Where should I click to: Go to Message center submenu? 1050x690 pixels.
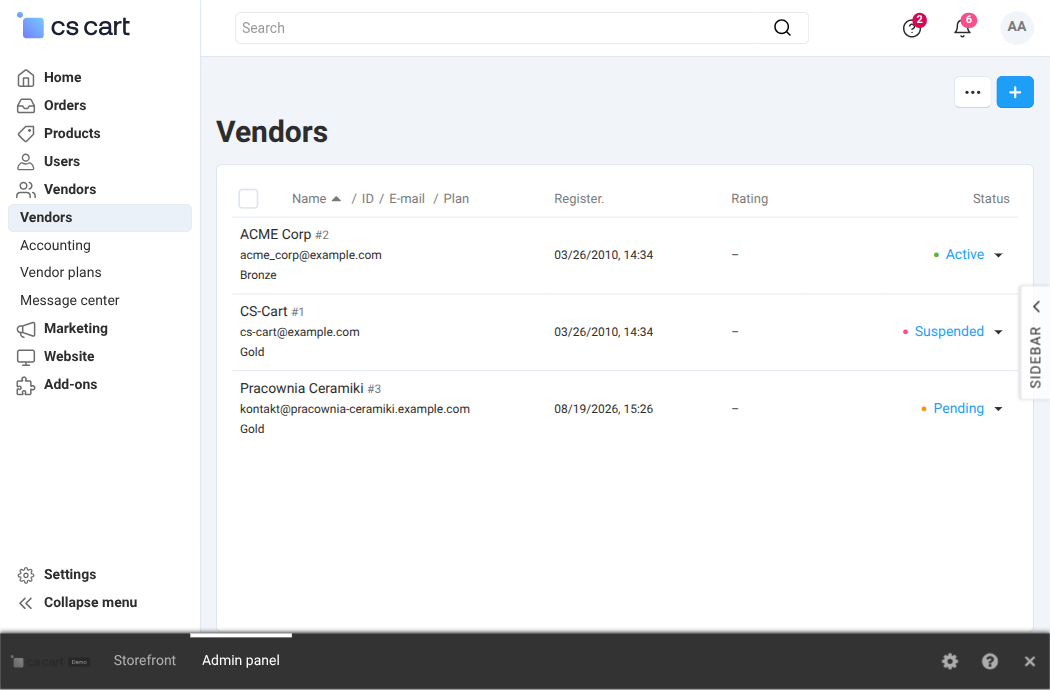70,301
